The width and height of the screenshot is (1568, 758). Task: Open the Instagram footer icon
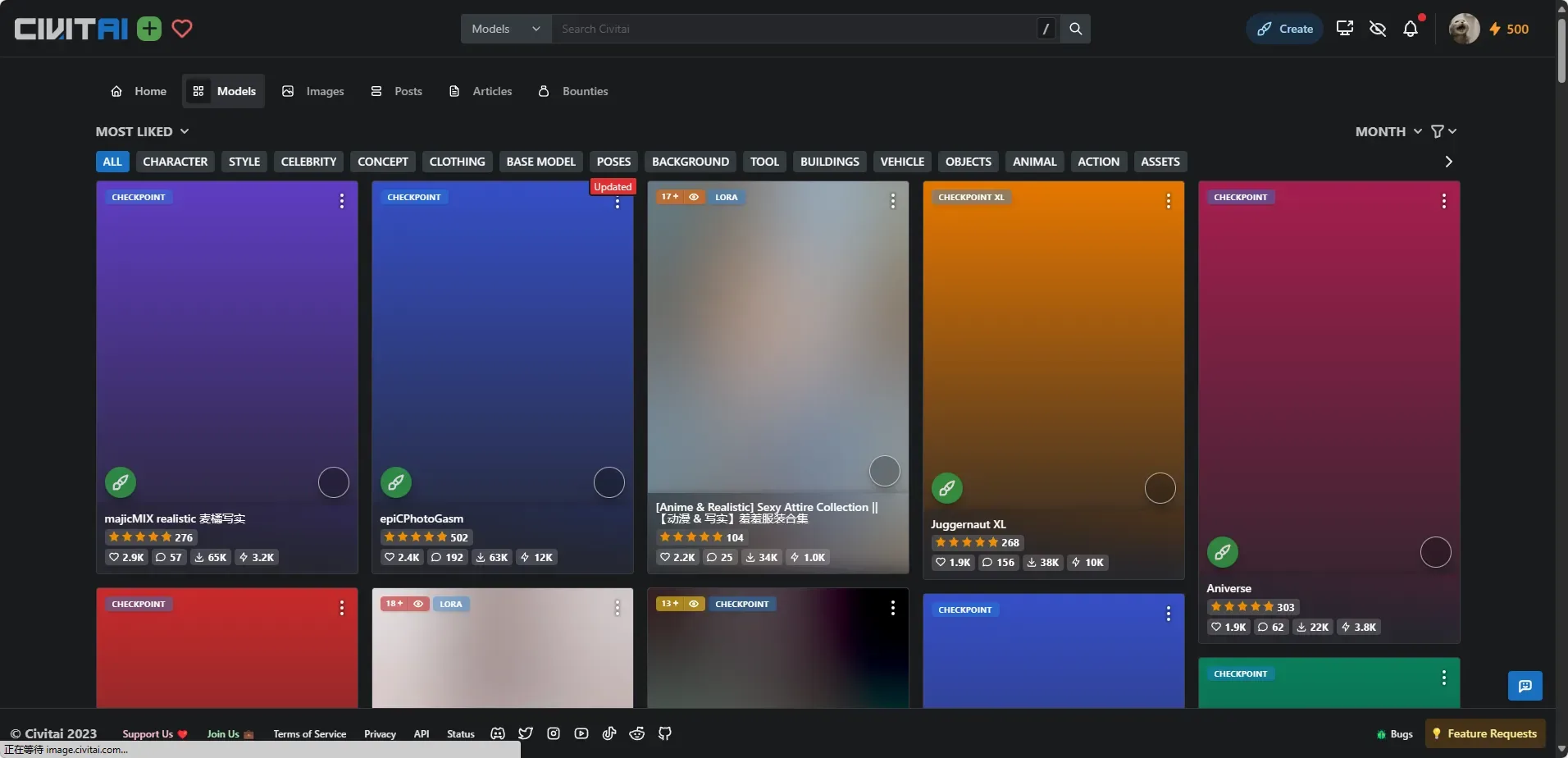pyautogui.click(x=554, y=733)
